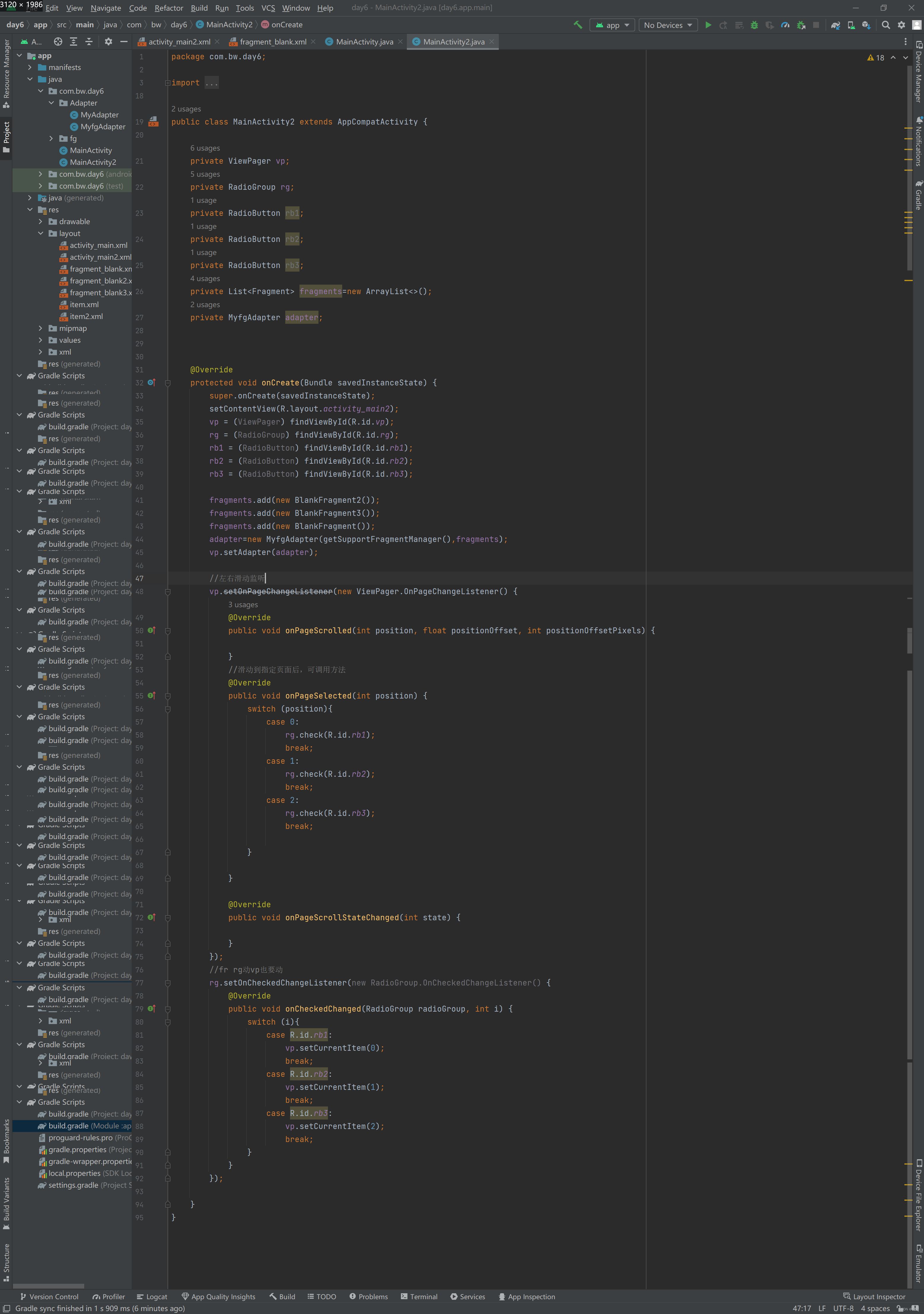Click the project panel Collapse All icon
The height and width of the screenshot is (1314, 924).
(x=89, y=42)
